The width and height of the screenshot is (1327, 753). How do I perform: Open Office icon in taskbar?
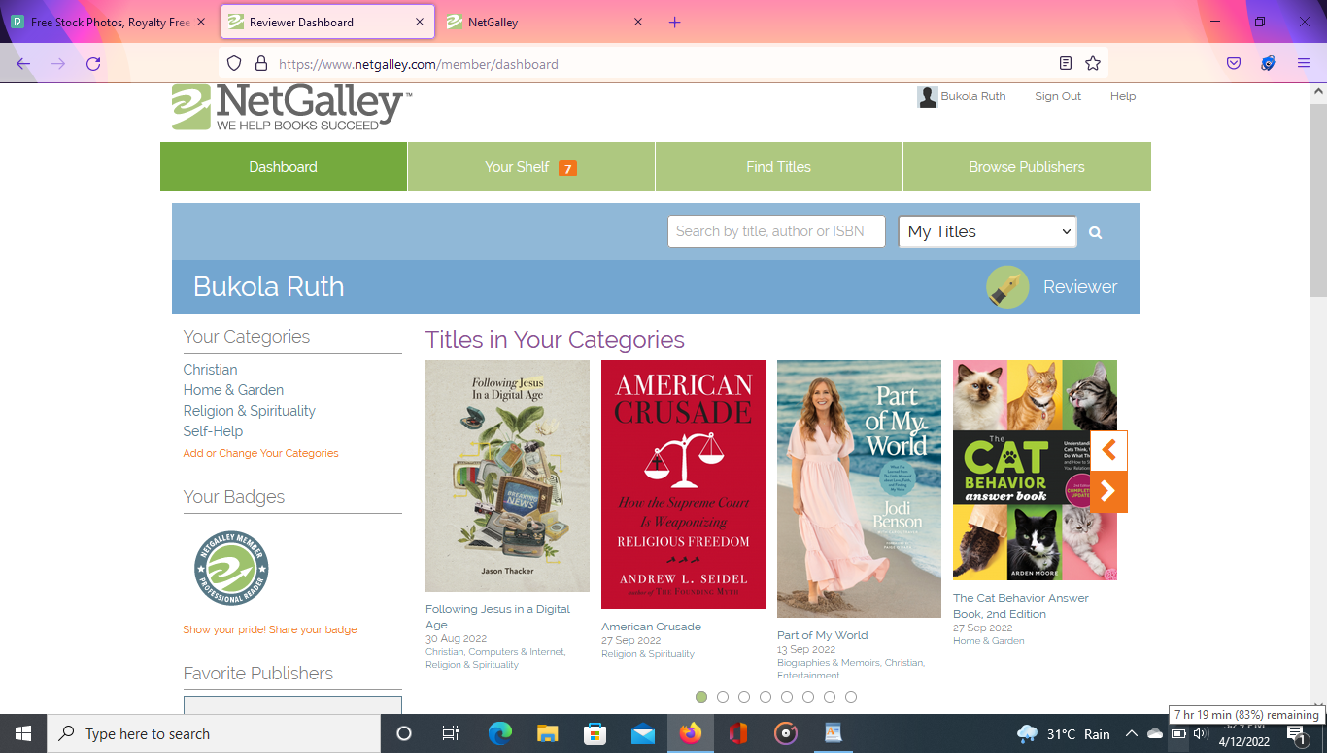click(738, 734)
